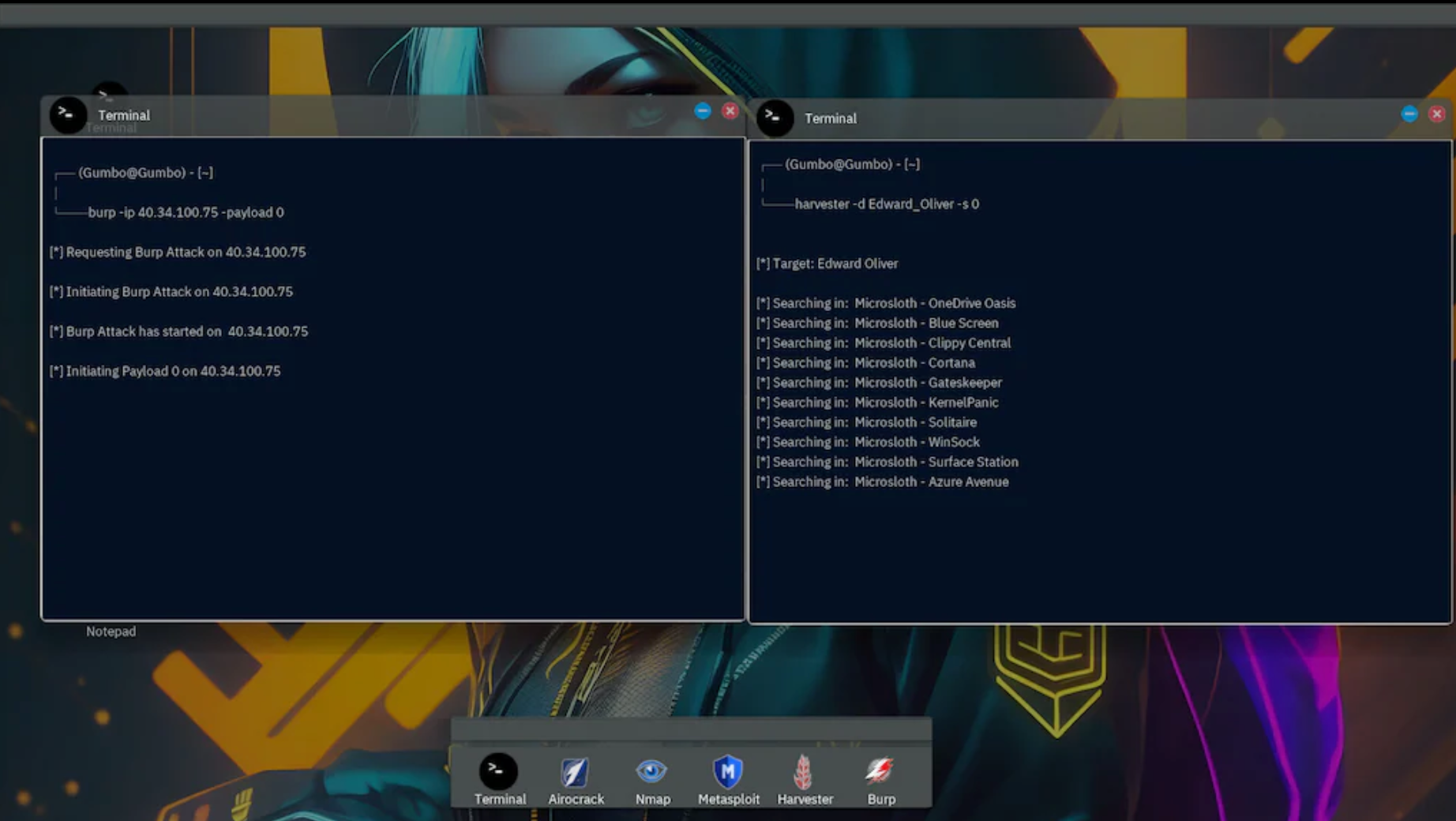
Task: Click the Searching in Microsloth - Cortana entry
Action: [x=865, y=362]
